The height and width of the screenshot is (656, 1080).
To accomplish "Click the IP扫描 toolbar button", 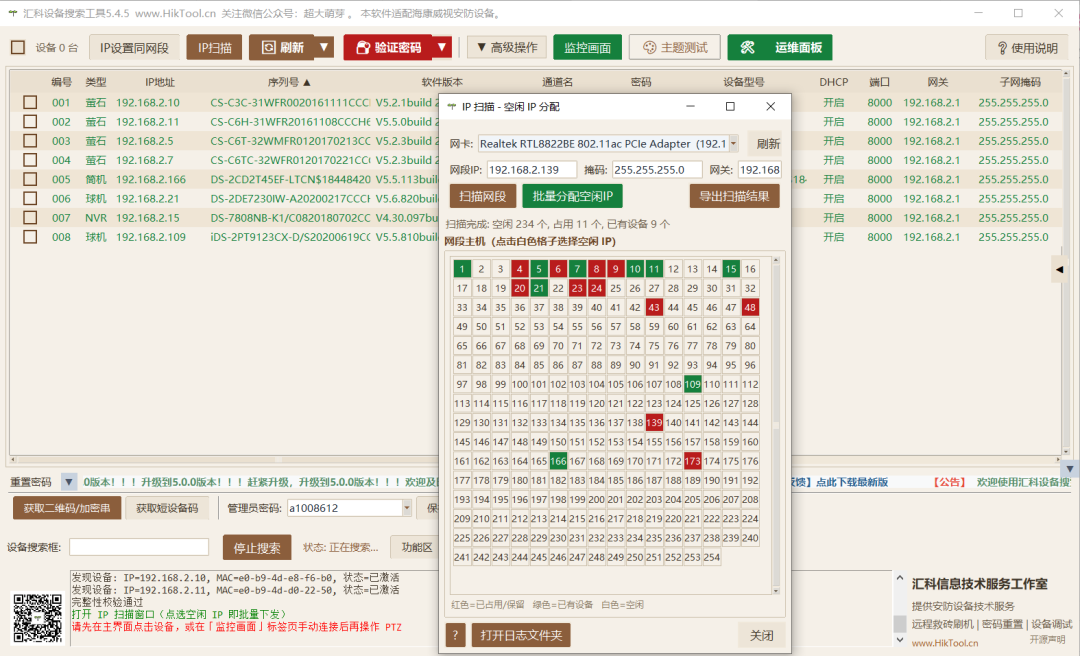I will coord(214,48).
